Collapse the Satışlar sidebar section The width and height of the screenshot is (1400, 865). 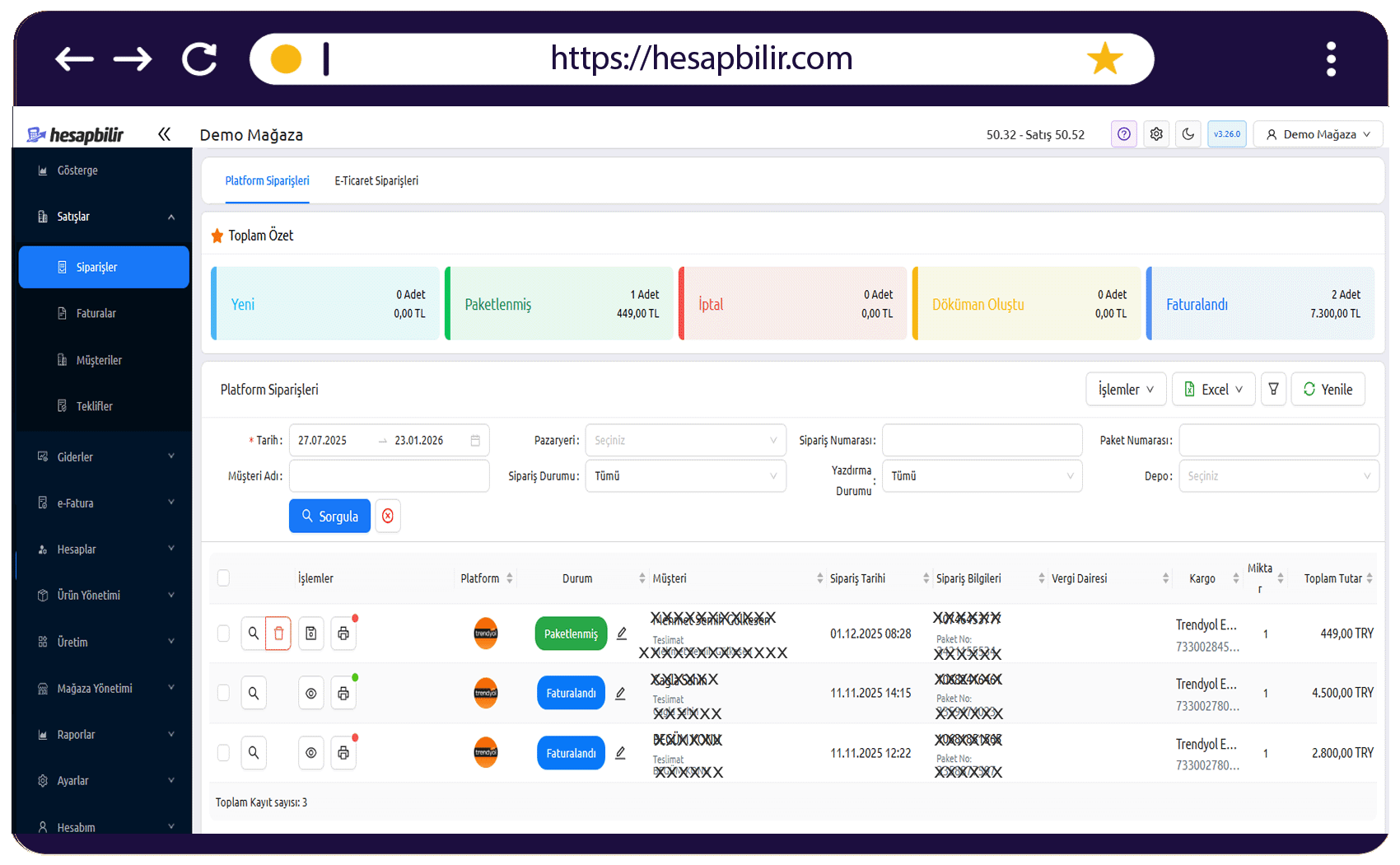tap(102, 217)
